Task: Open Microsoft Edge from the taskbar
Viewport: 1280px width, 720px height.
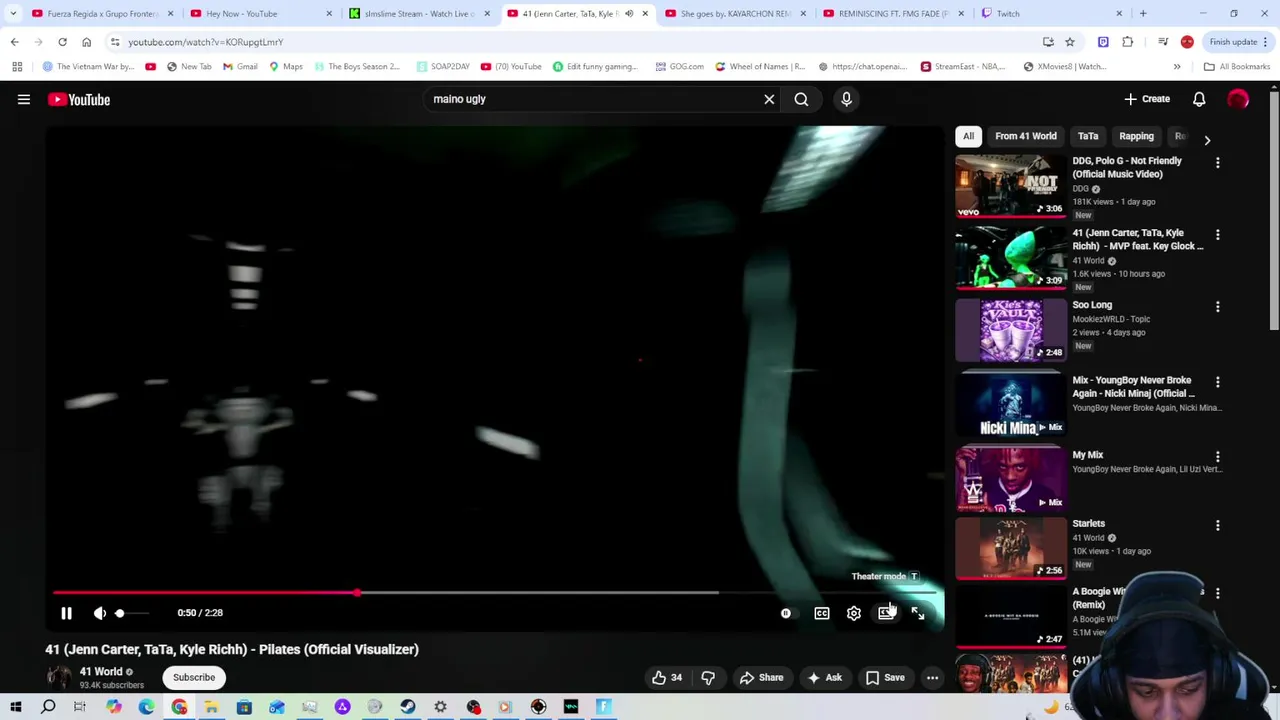Action: [x=146, y=707]
